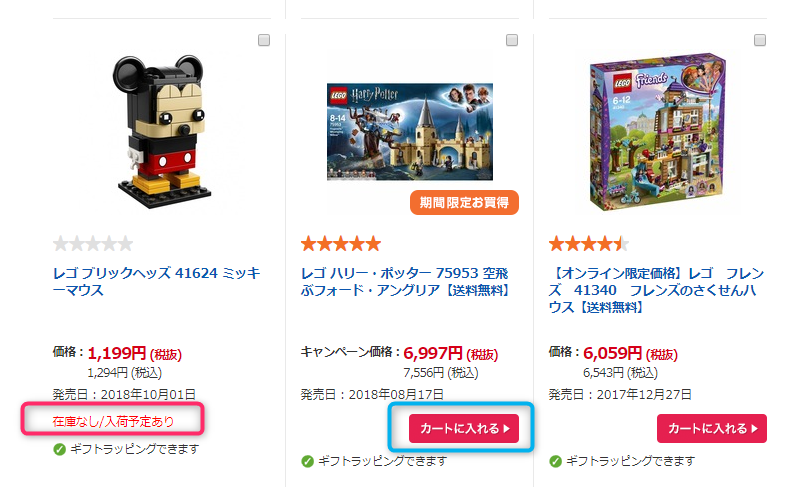Click green gift-wrapping check icon under Lego Friends
Viewport: 812px width, 487px height.
pos(556,461)
